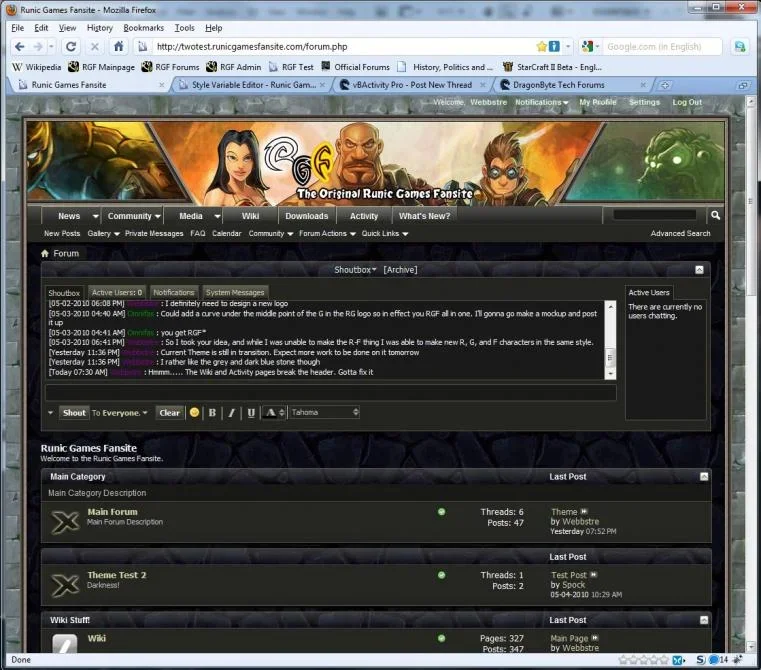This screenshot has width=761, height=670.
Task: Click the Forum breadcrumb home icon
Action: pyautogui.click(x=45, y=253)
